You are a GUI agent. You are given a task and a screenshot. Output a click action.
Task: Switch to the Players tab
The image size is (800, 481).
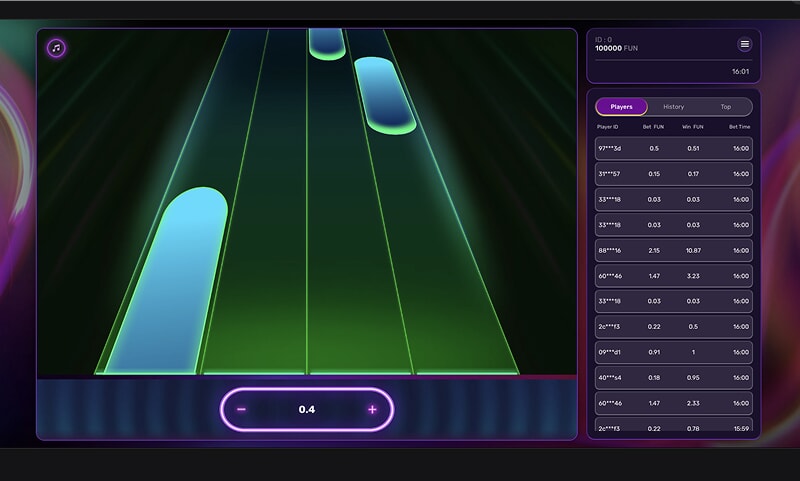(x=621, y=107)
